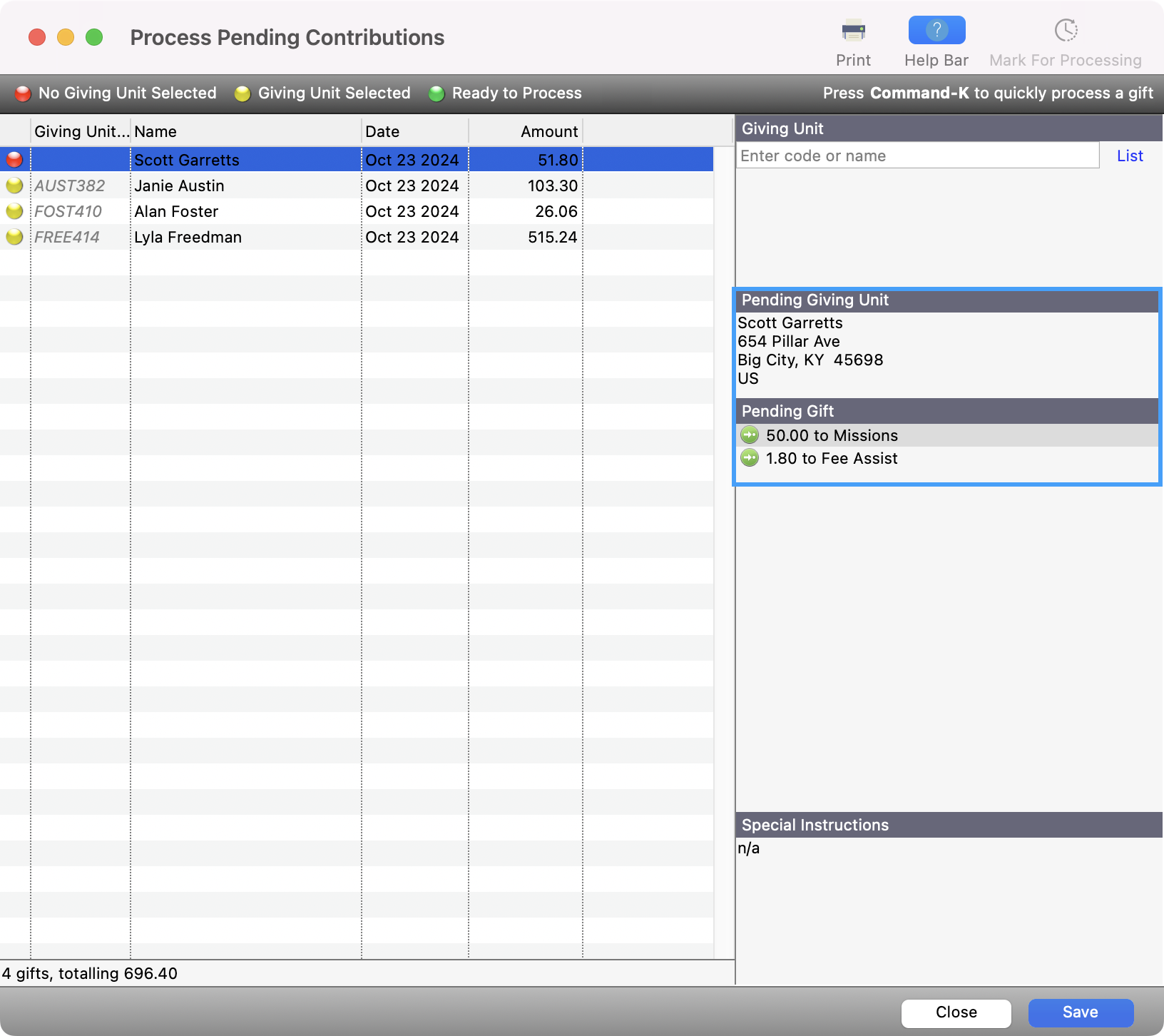Open the Help Bar
1164x1036 pixels.
(936, 31)
